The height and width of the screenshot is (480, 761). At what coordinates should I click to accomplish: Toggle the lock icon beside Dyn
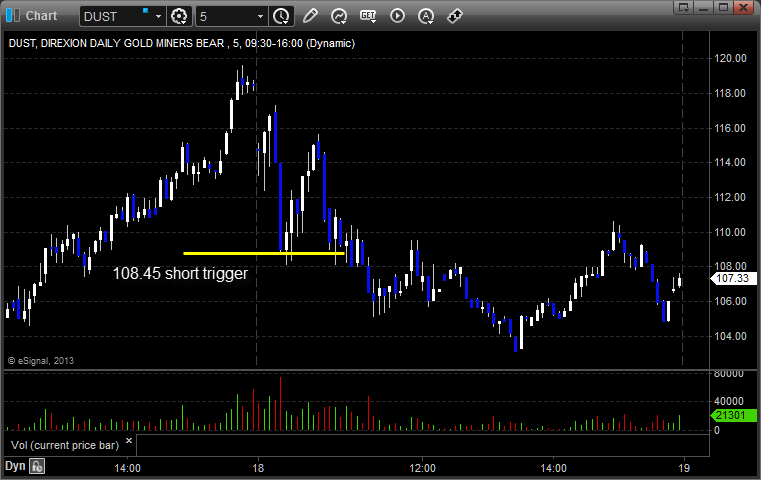[x=37, y=466]
